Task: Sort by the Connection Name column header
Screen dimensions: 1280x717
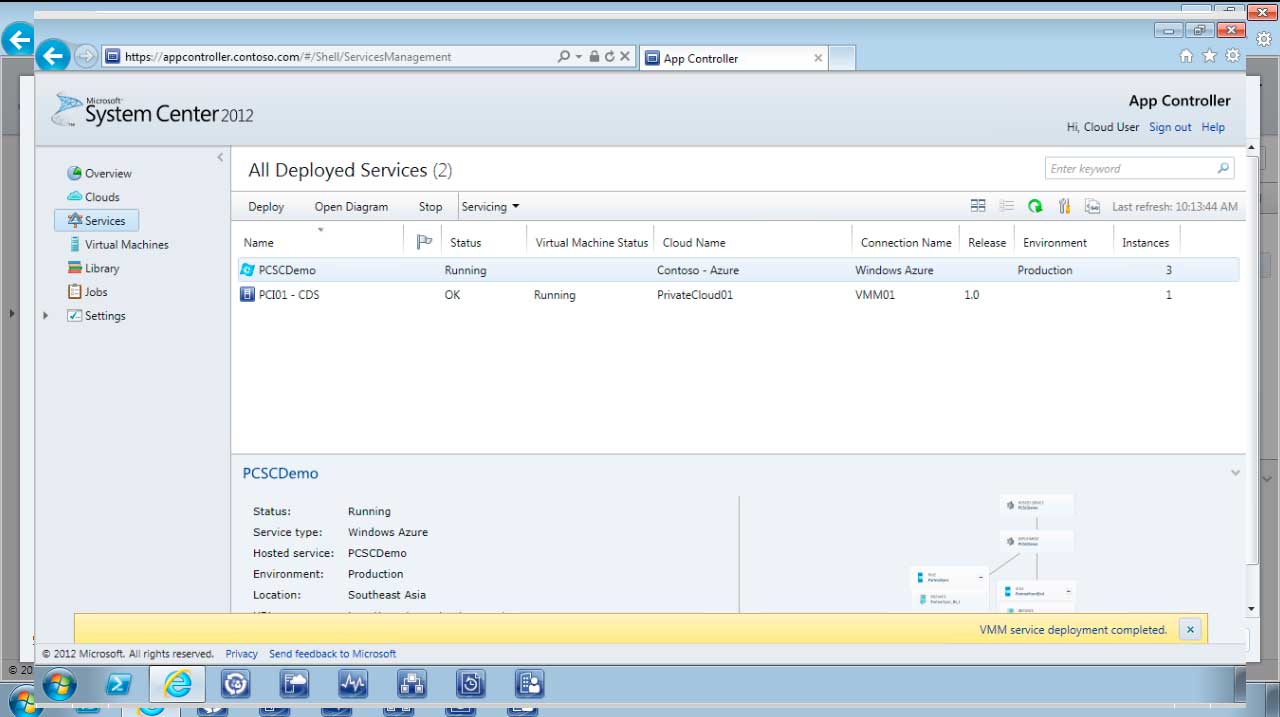Action: pos(906,243)
